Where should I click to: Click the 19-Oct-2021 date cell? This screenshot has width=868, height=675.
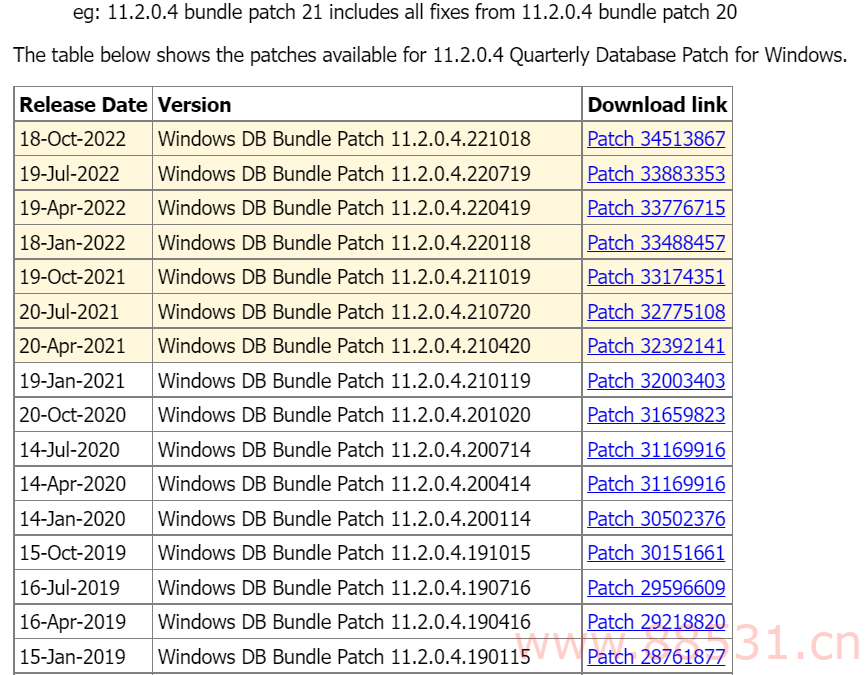pyautogui.click(x=84, y=277)
